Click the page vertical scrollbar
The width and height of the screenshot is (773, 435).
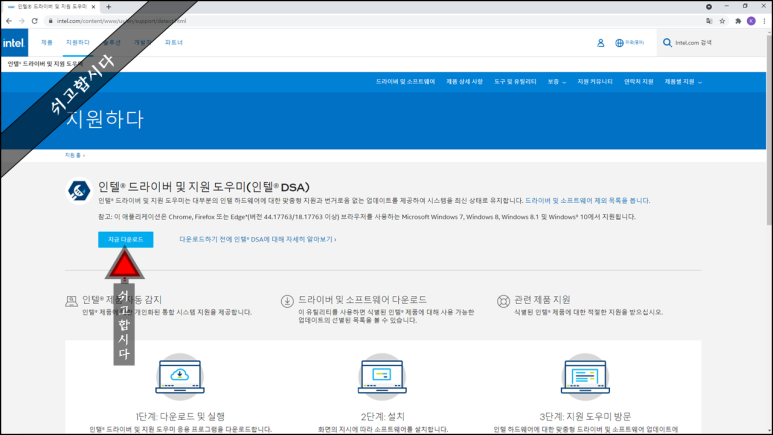tap(769, 129)
